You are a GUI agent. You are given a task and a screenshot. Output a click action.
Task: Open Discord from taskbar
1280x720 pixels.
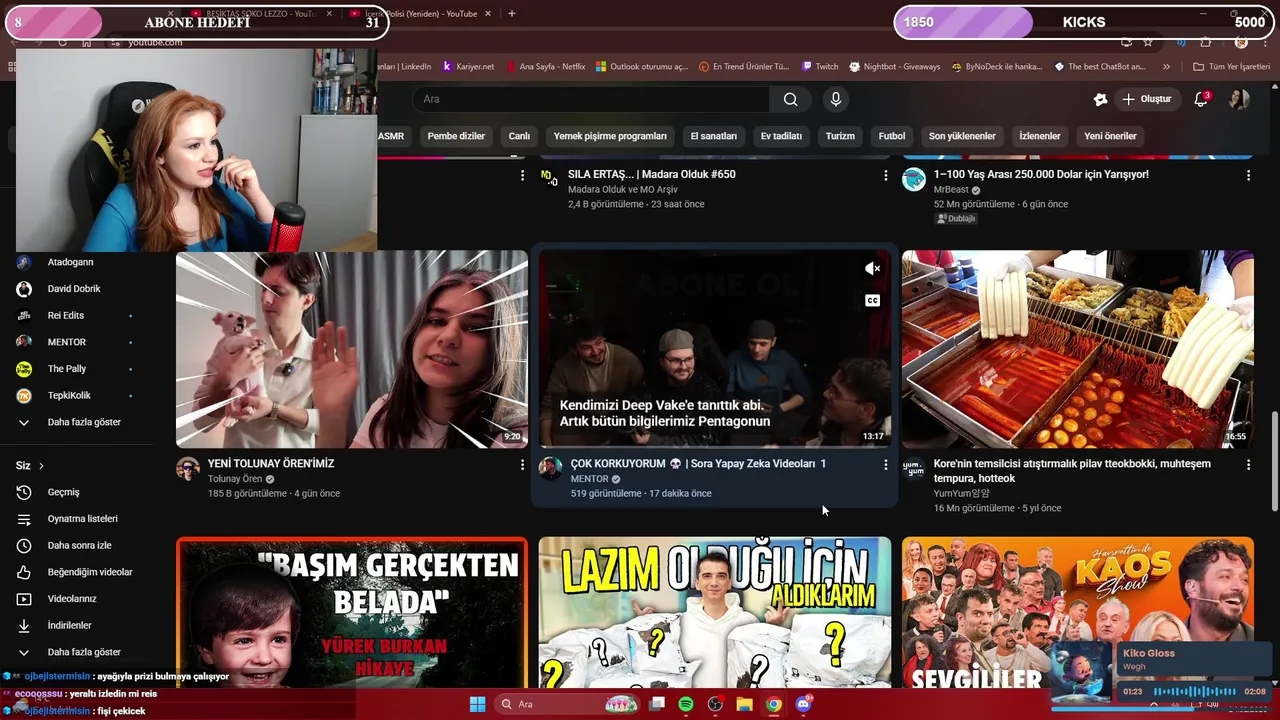pyautogui.click(x=803, y=704)
